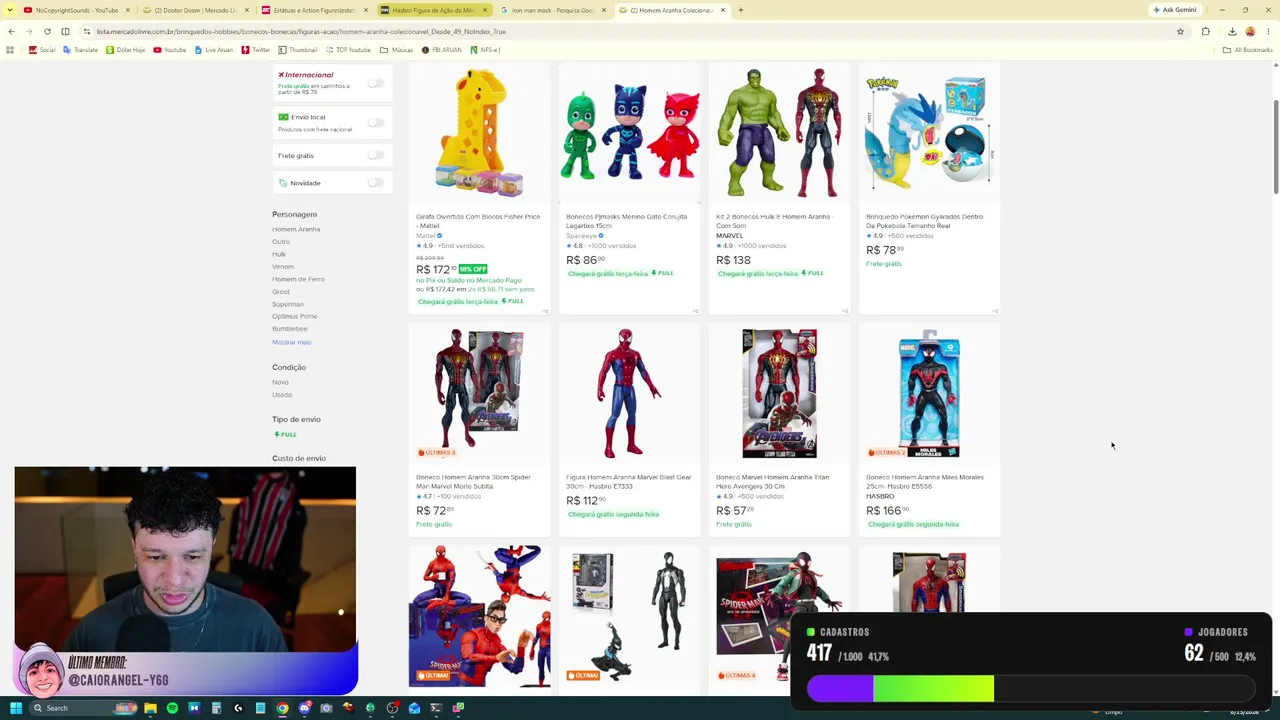This screenshot has width=1280, height=720.
Task: Filter by FULL shipping type
Action: point(285,434)
